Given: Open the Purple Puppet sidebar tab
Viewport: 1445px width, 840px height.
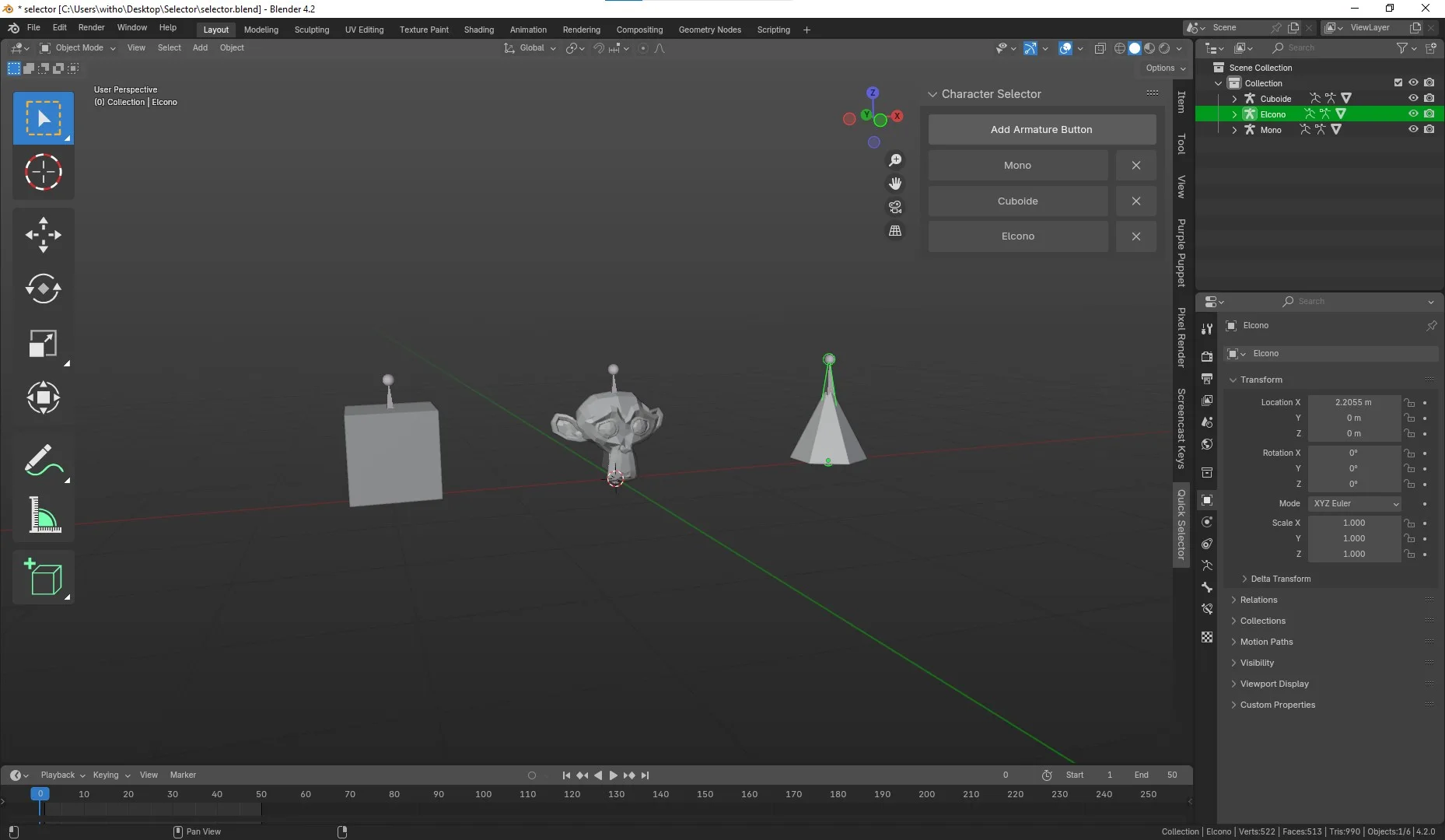Looking at the screenshot, I should 1181,253.
